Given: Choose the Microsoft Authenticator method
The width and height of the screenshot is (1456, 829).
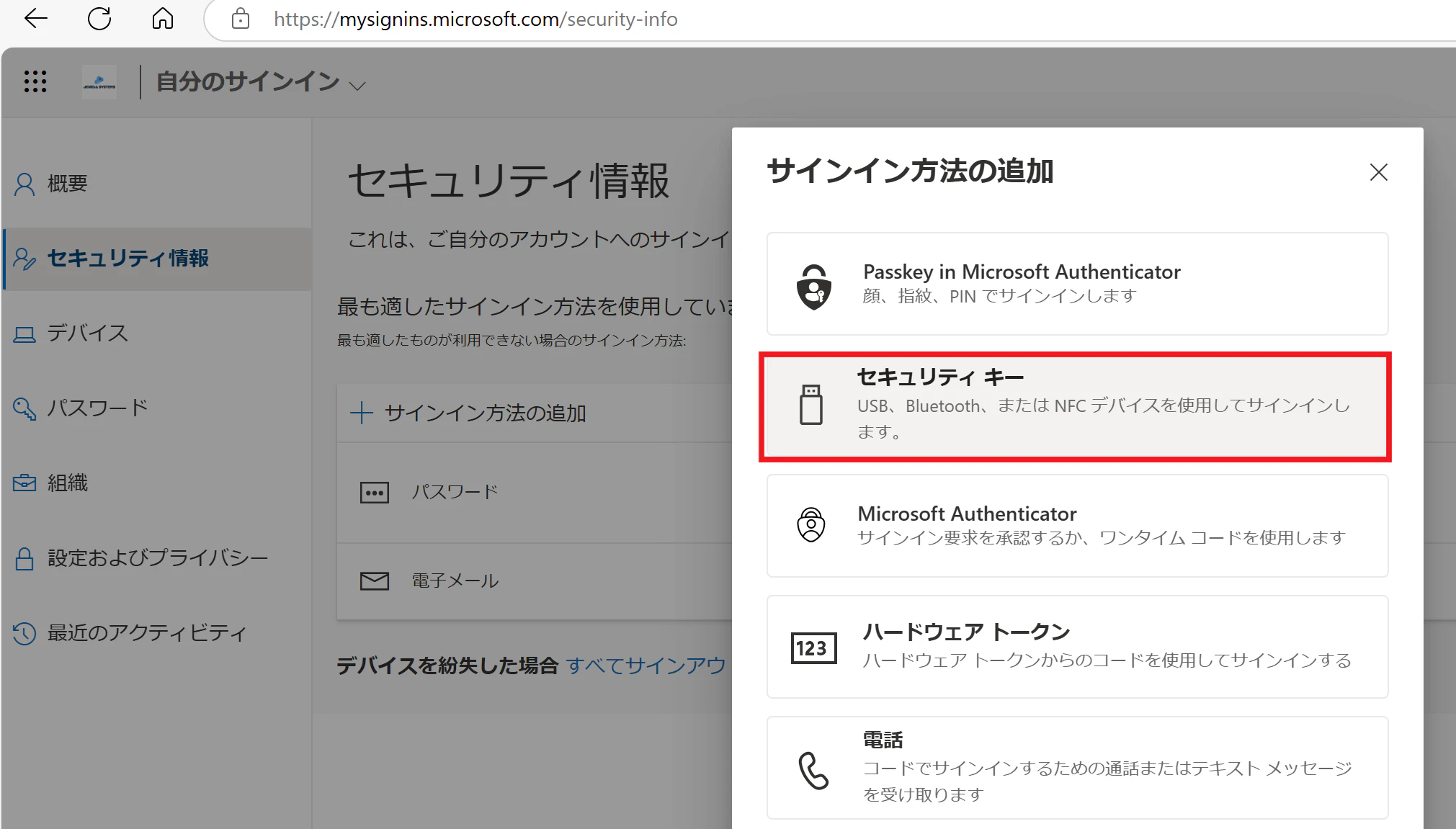Looking at the screenshot, I should [1077, 526].
